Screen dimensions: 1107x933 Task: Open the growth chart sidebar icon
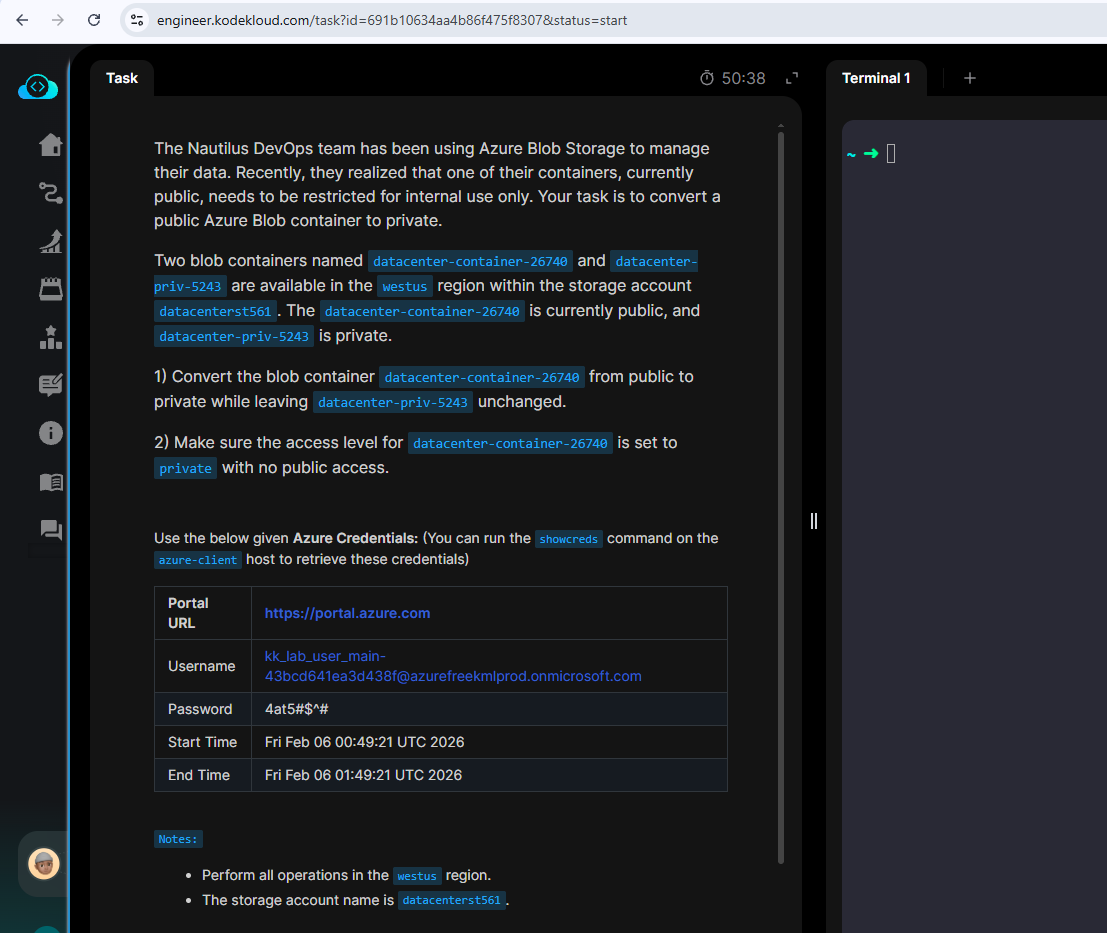[x=51, y=241]
